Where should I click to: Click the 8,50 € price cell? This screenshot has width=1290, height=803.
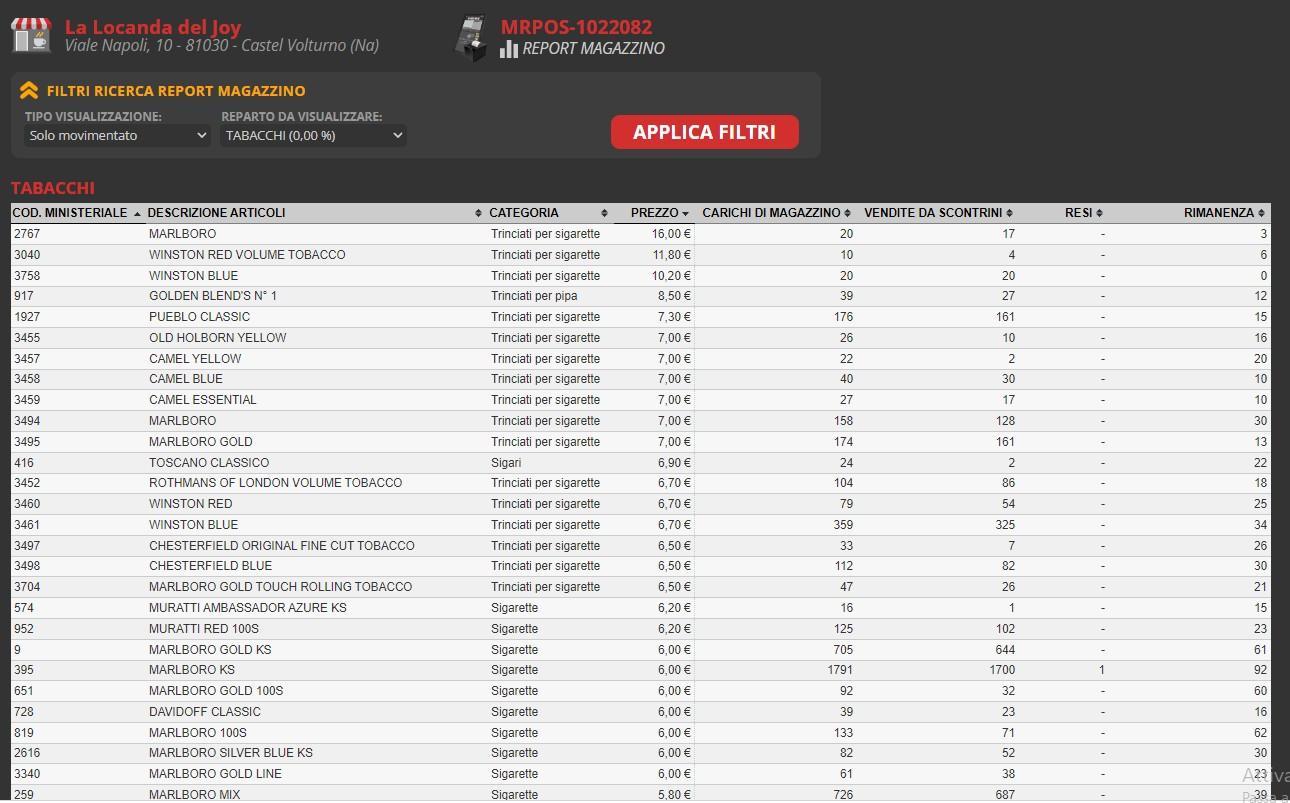pos(675,296)
